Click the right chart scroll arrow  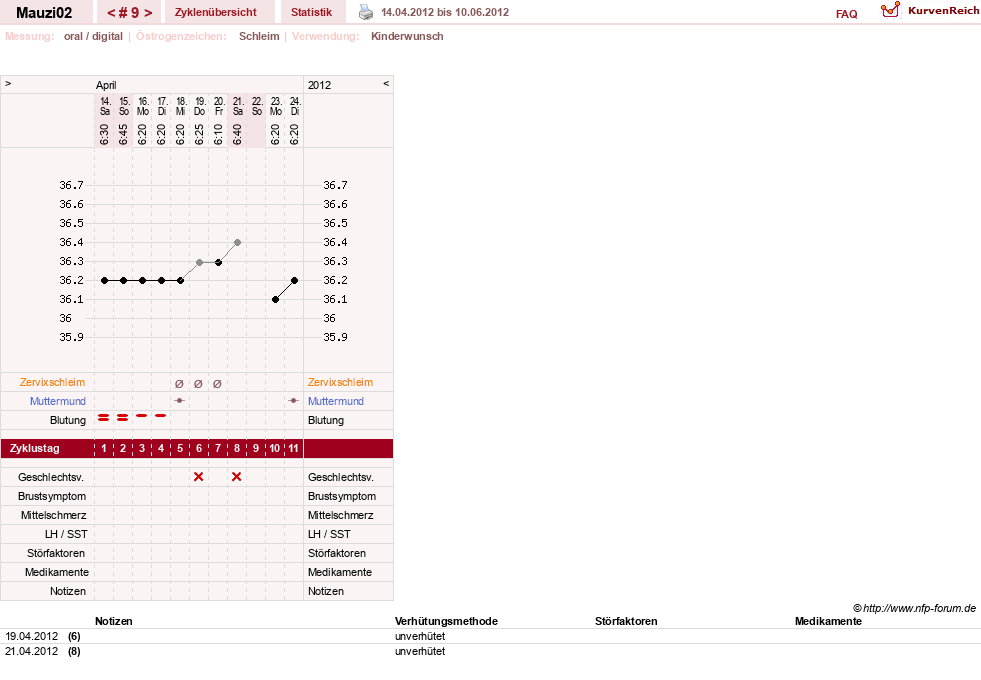(x=386, y=83)
